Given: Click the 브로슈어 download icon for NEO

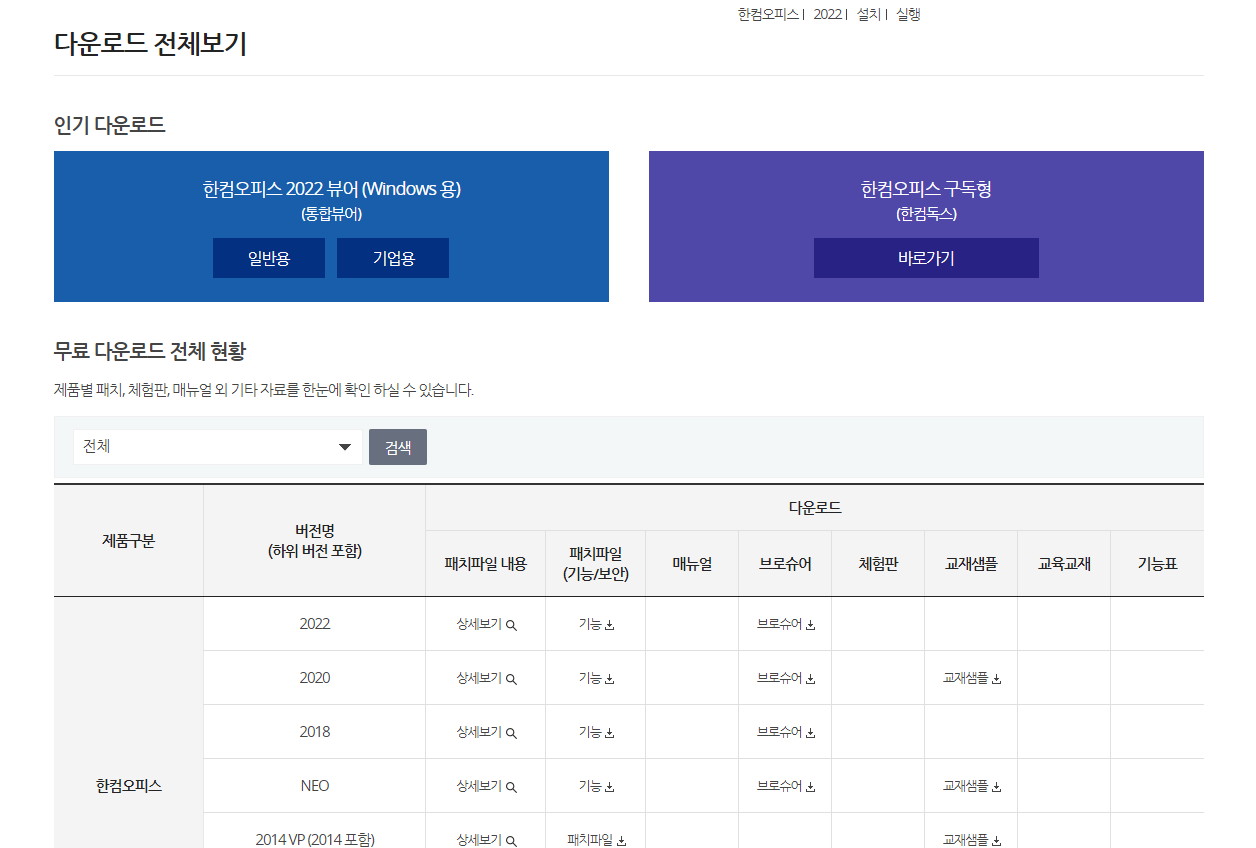Looking at the screenshot, I should point(811,787).
